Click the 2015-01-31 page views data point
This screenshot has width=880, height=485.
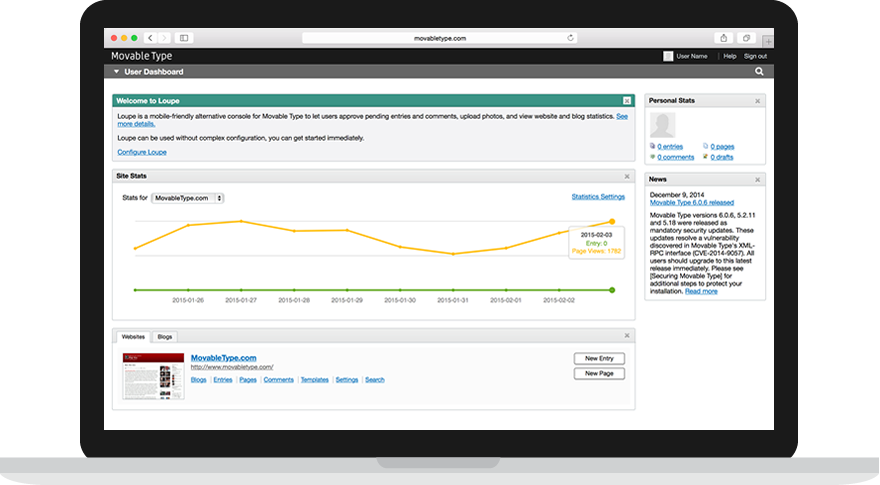[453, 254]
